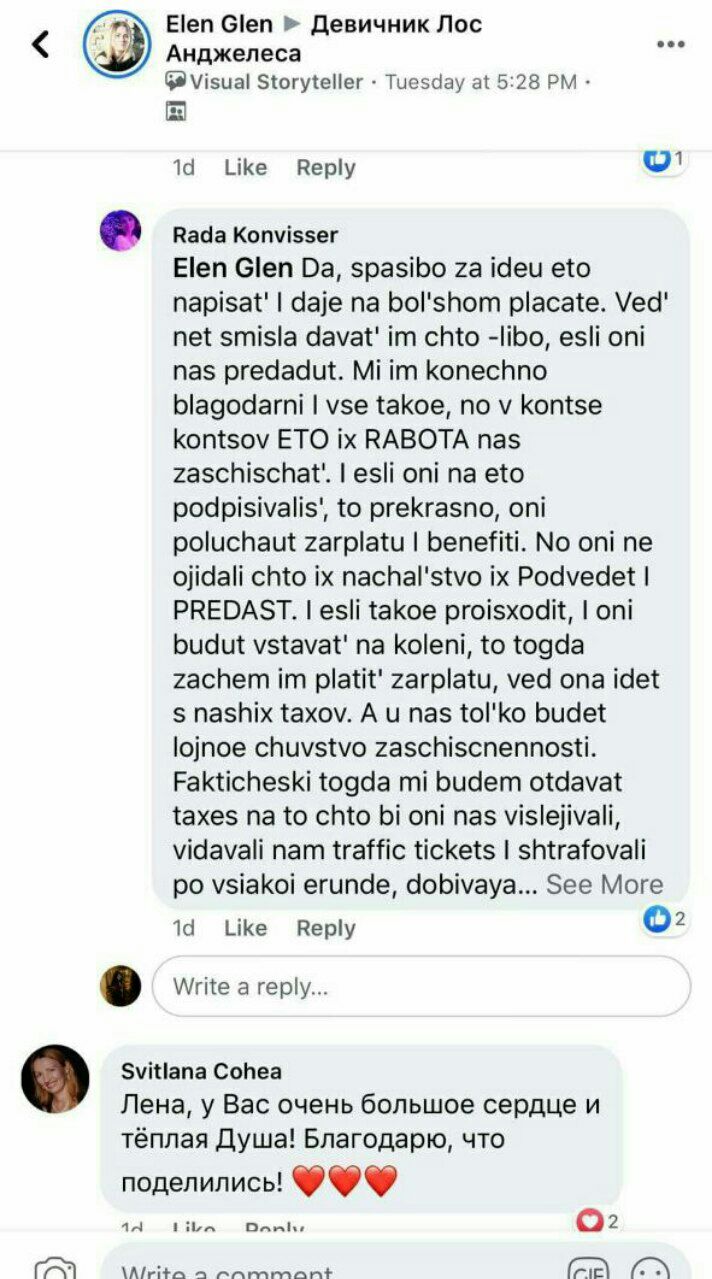View likes on Rada Konvisser's comment

click(665, 918)
